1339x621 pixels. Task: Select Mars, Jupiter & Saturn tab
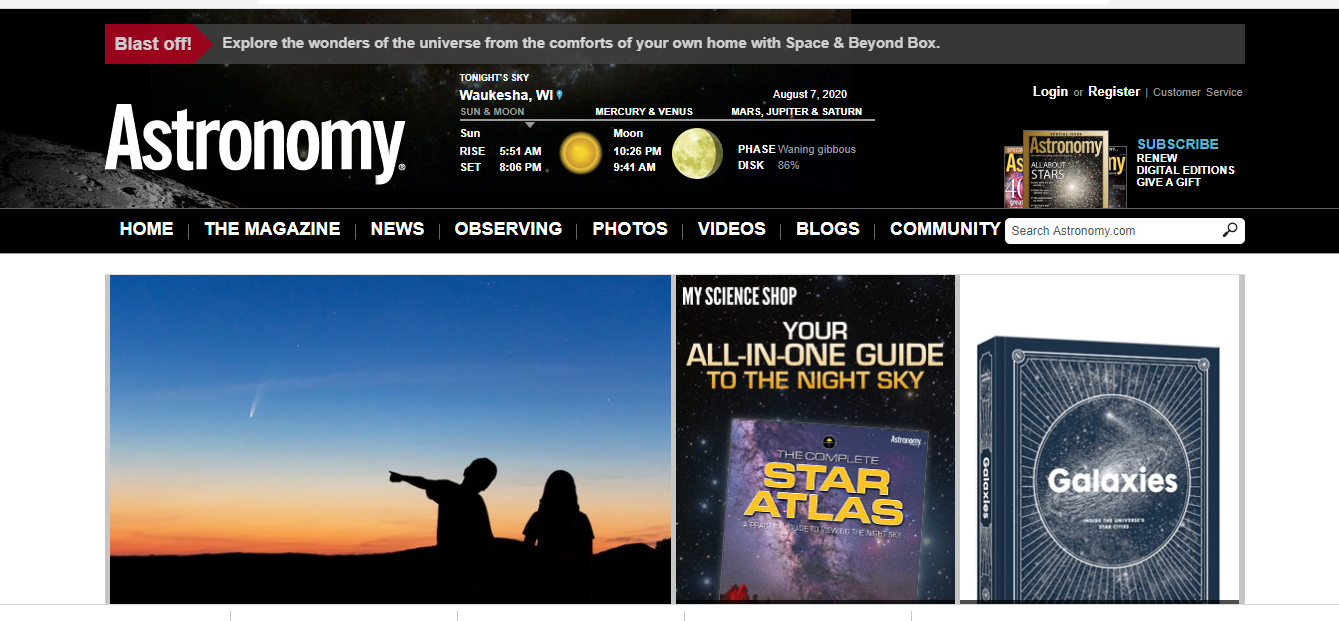click(796, 112)
